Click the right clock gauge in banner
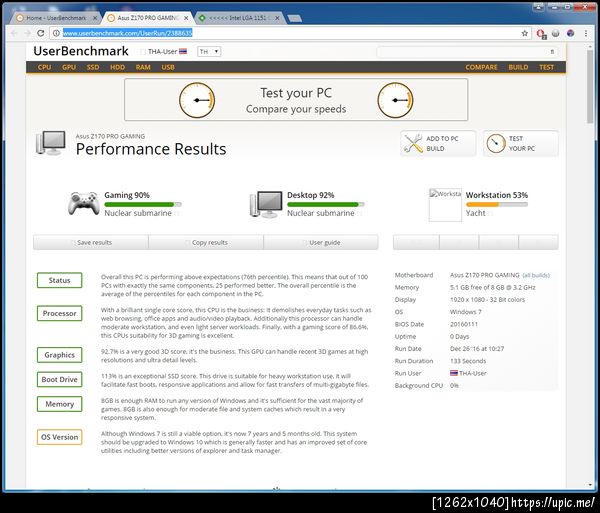 click(x=395, y=100)
